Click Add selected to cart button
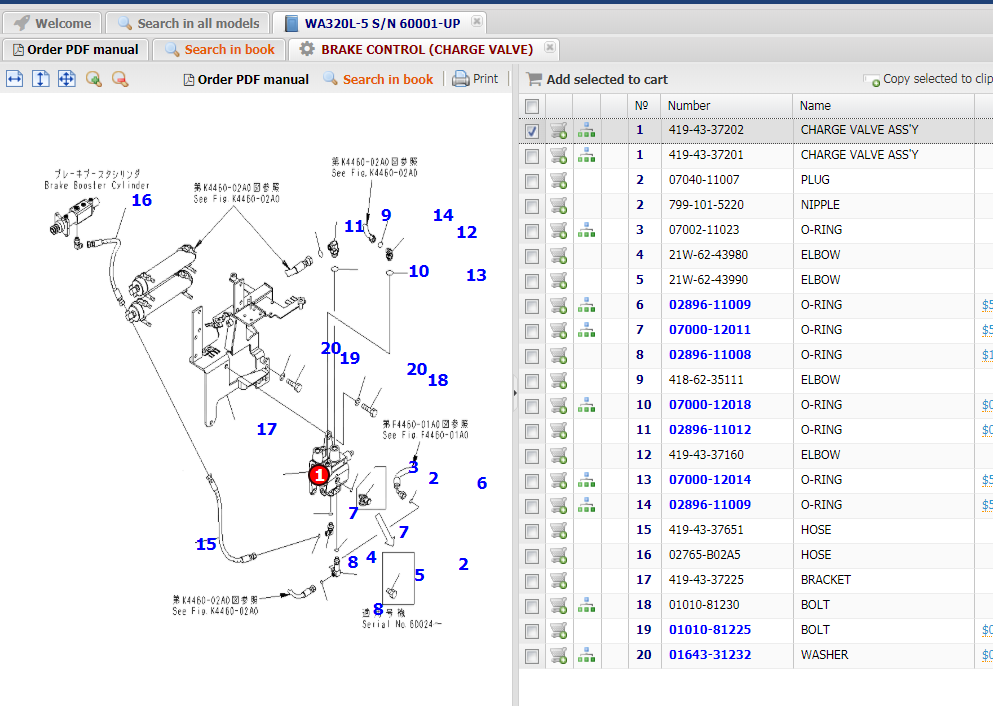 [597, 79]
